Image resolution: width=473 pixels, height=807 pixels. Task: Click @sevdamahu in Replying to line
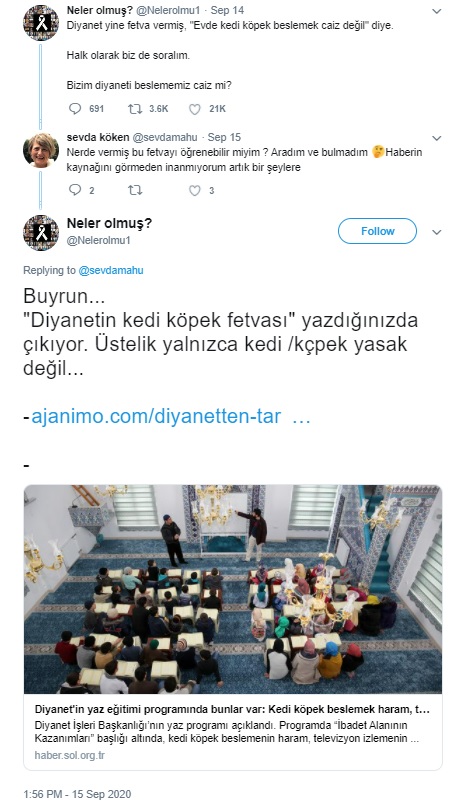pyautogui.click(x=111, y=270)
